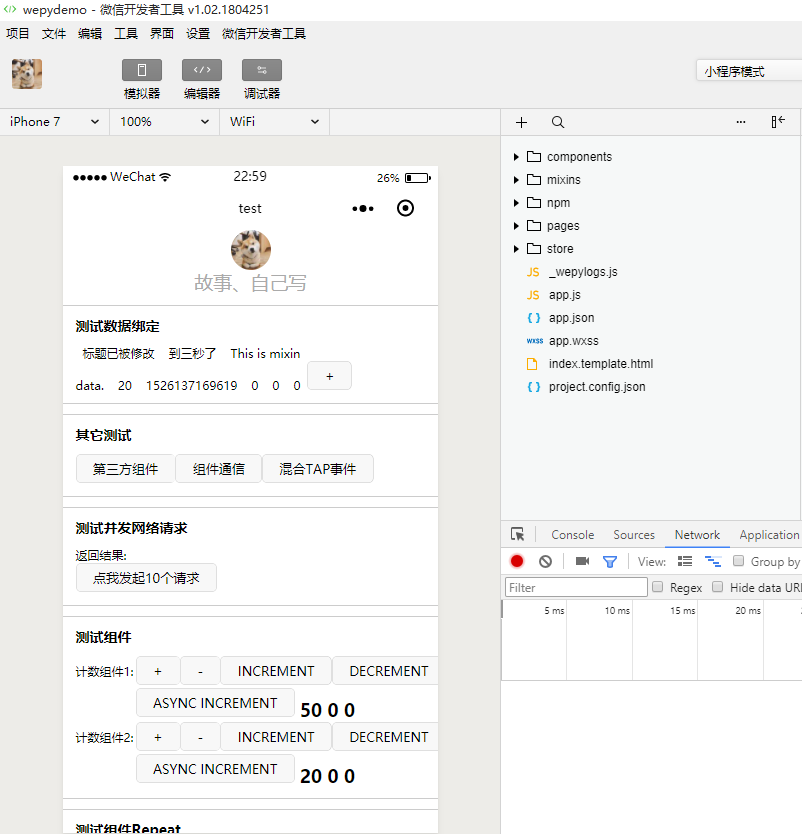Activate the element inspector icon in devtools

517,534
